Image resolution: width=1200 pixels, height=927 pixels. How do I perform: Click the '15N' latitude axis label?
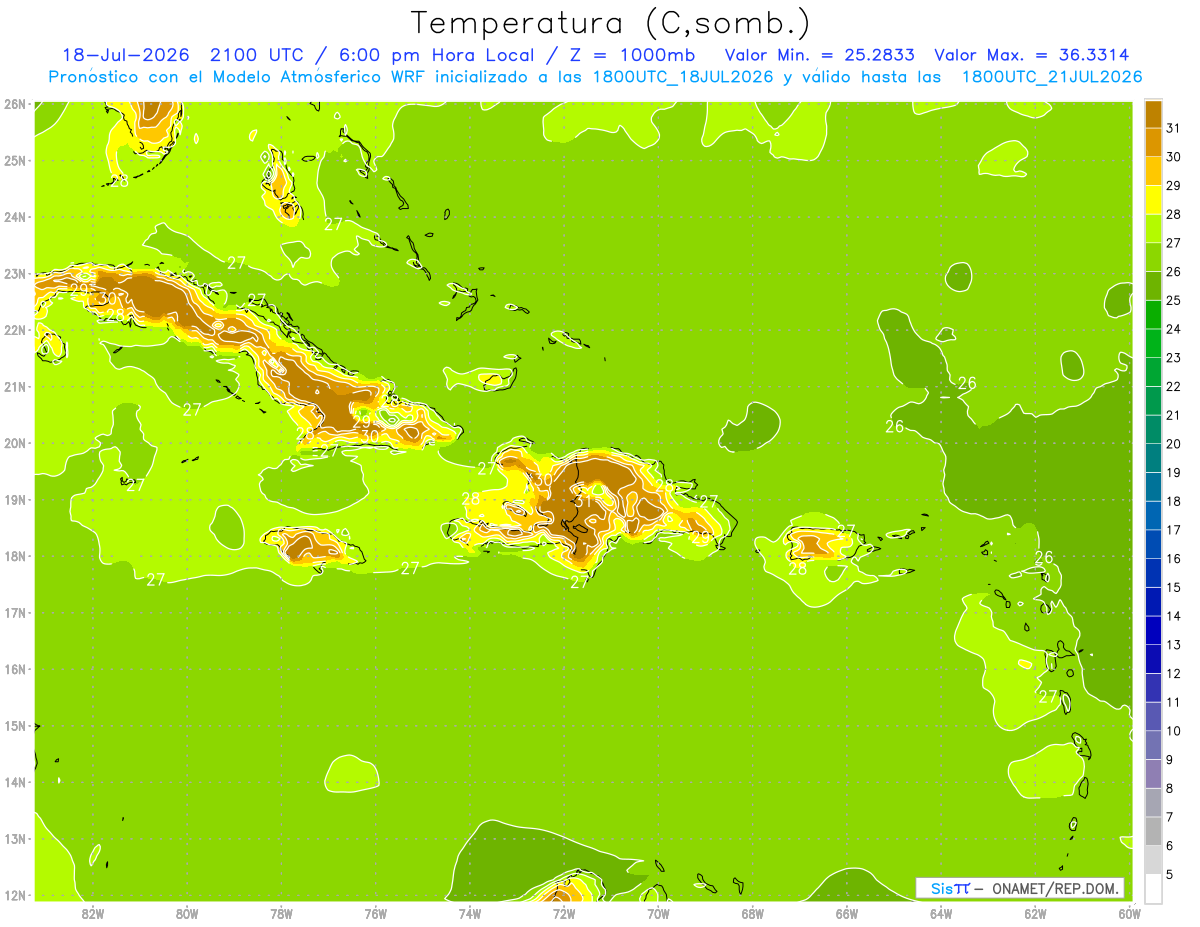(x=14, y=725)
